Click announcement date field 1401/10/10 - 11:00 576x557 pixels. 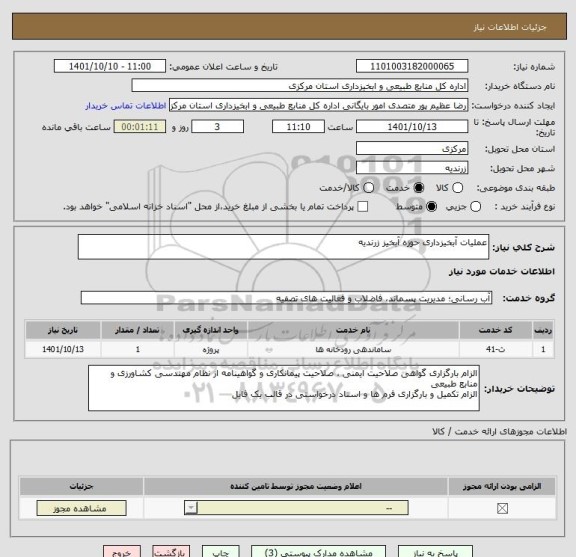(110, 67)
